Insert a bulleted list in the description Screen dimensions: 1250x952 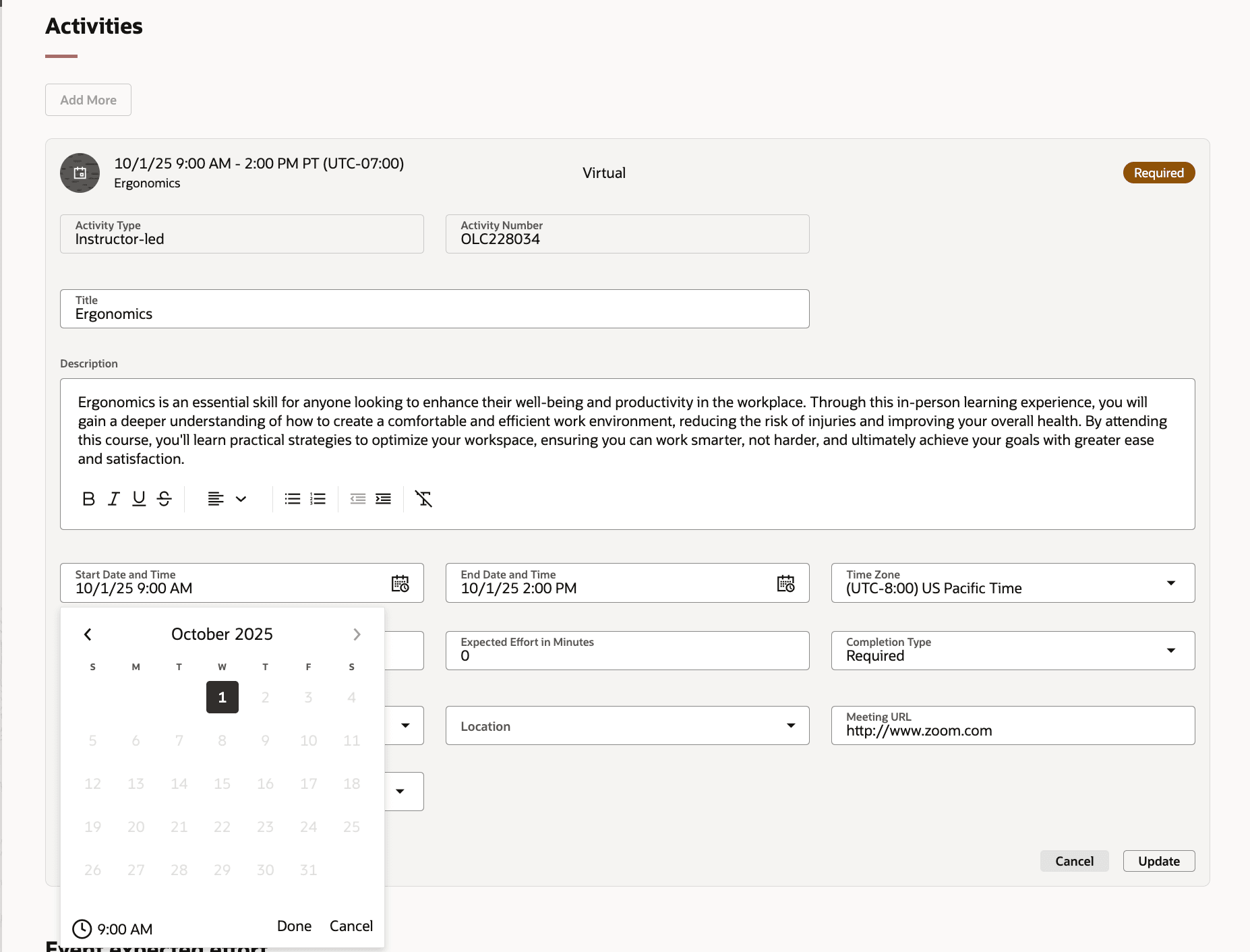[x=293, y=499]
